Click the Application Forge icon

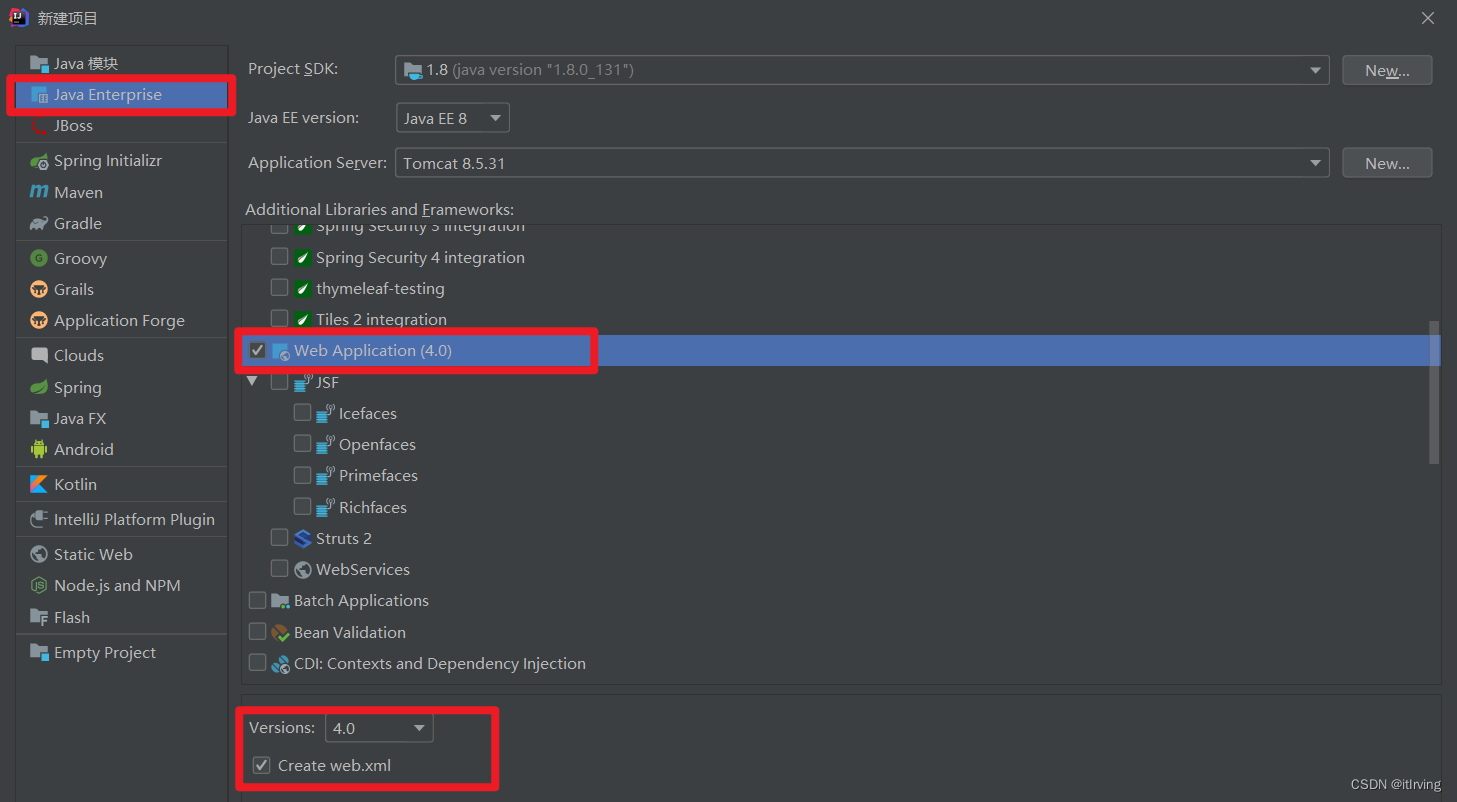39,321
